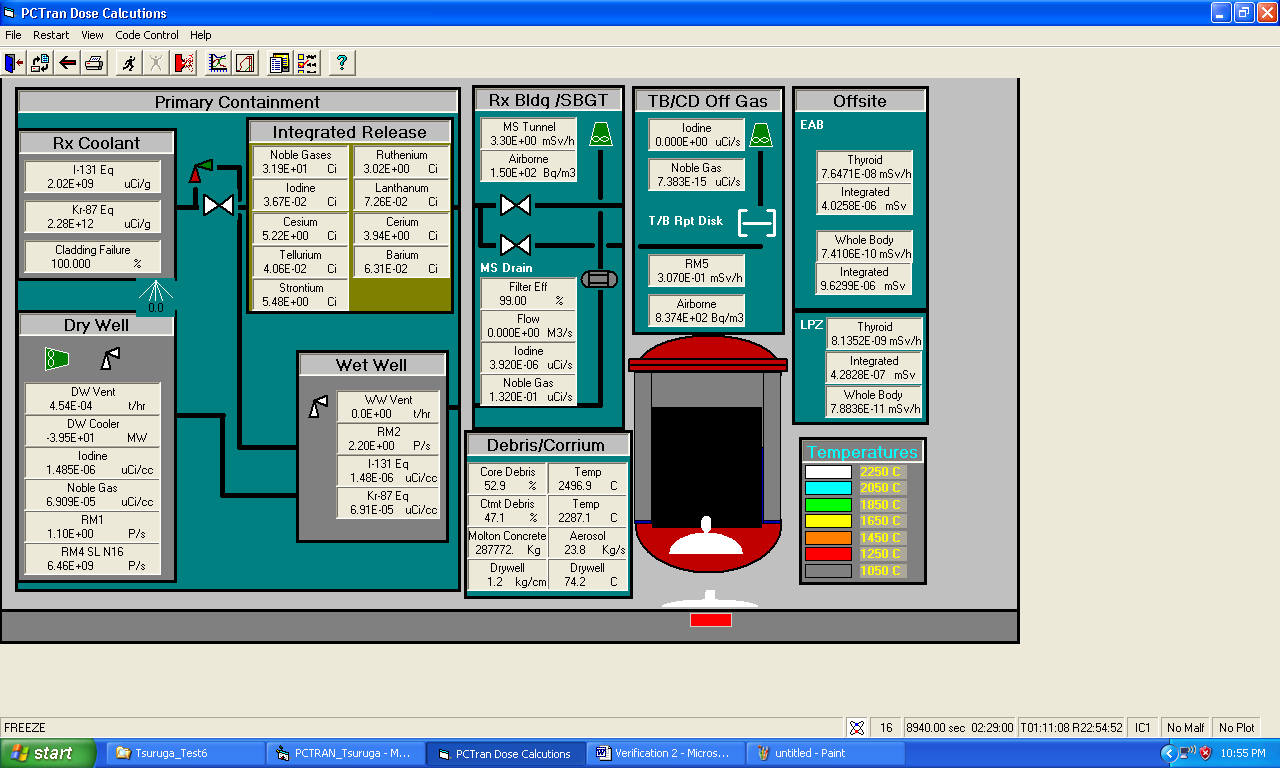The width and height of the screenshot is (1280, 768).
Task: Click the gray 1050 C temperature swatch
Action: (828, 571)
